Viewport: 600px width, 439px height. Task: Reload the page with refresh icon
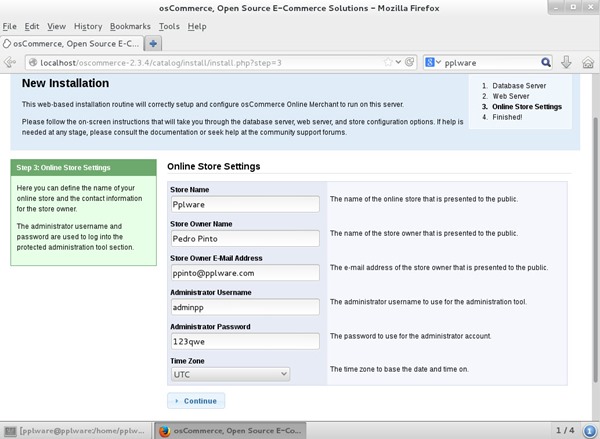(409, 62)
